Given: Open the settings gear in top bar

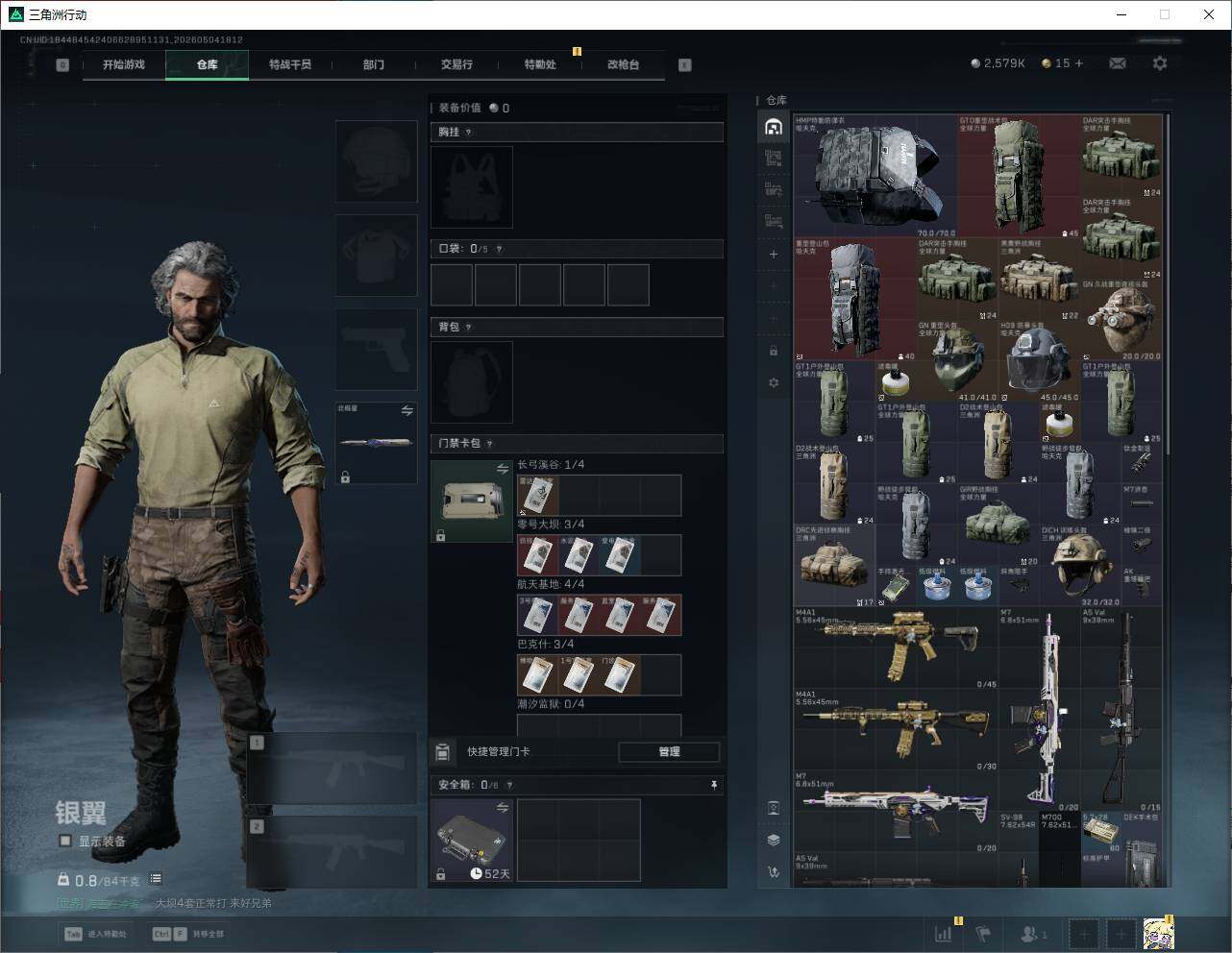Looking at the screenshot, I should click(1160, 63).
